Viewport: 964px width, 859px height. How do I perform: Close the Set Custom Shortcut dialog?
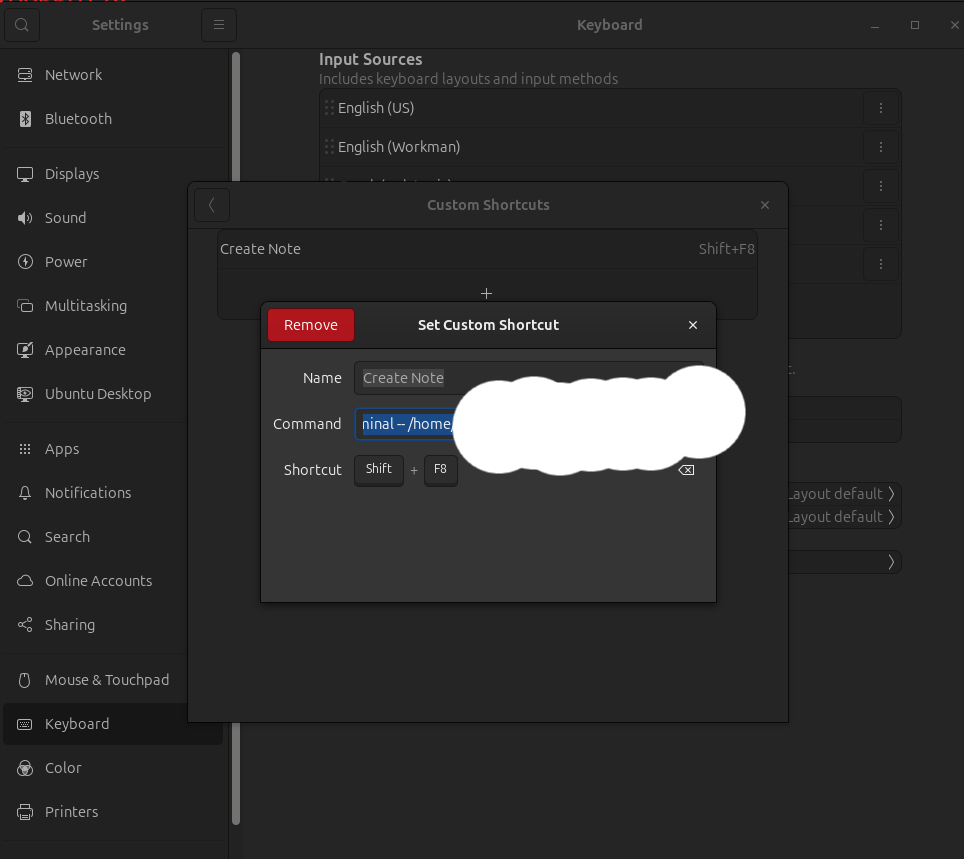693,325
